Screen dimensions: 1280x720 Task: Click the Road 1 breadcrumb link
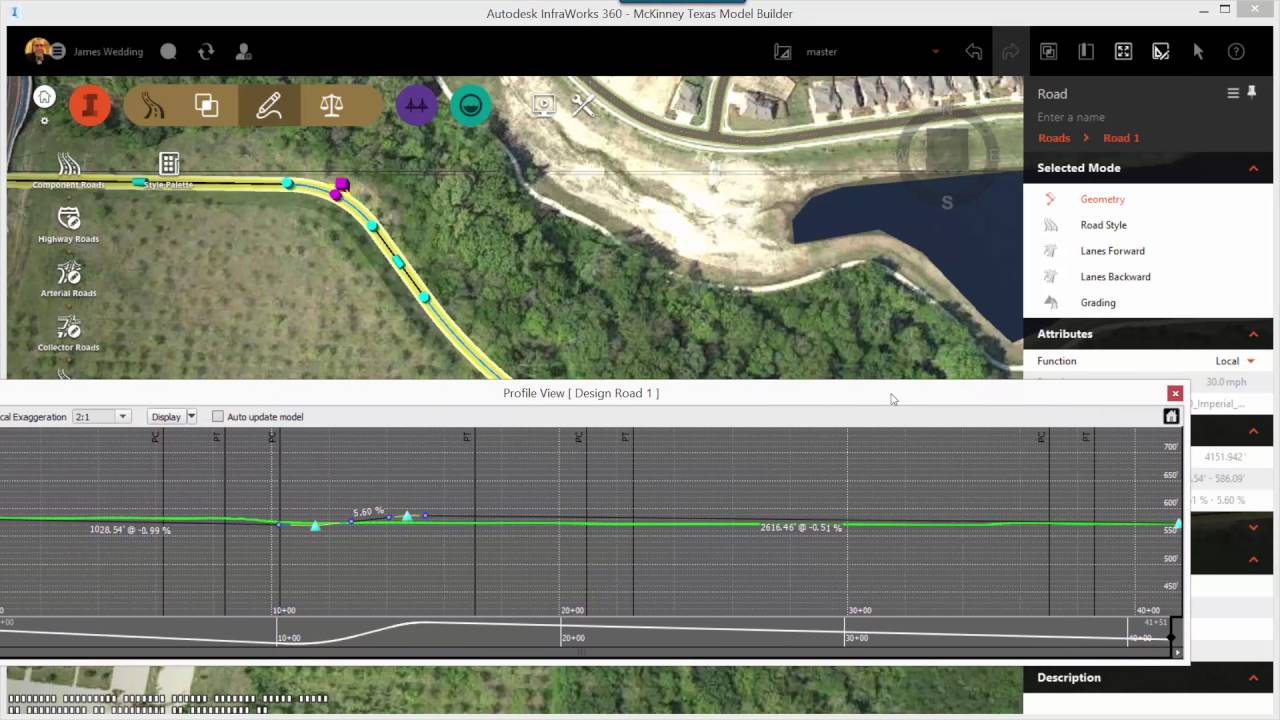click(x=1121, y=138)
